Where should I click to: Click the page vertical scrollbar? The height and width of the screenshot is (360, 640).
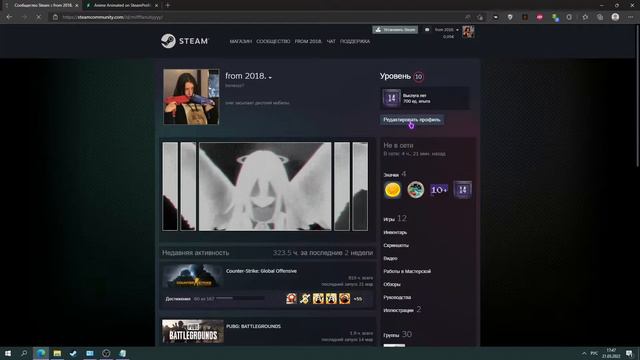[x=638, y=96]
